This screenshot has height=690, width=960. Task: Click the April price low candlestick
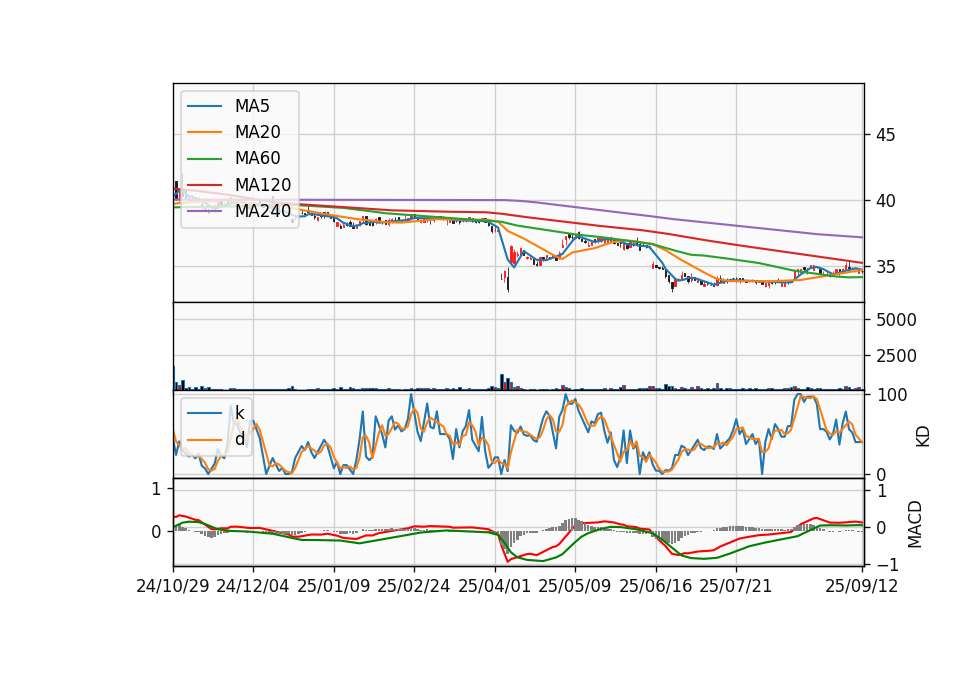(508, 281)
